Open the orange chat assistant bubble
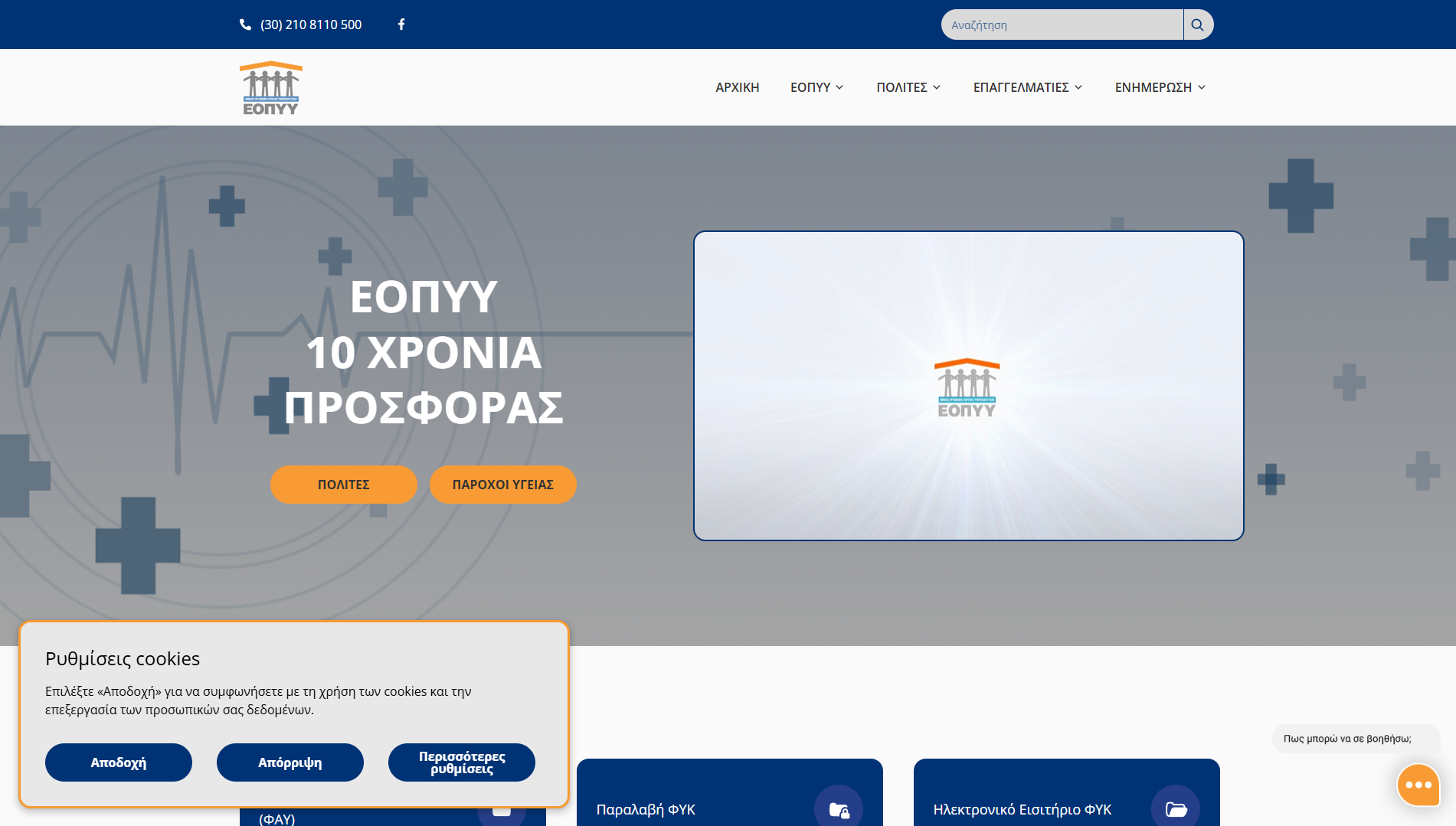This screenshot has width=1456, height=826. (x=1418, y=785)
